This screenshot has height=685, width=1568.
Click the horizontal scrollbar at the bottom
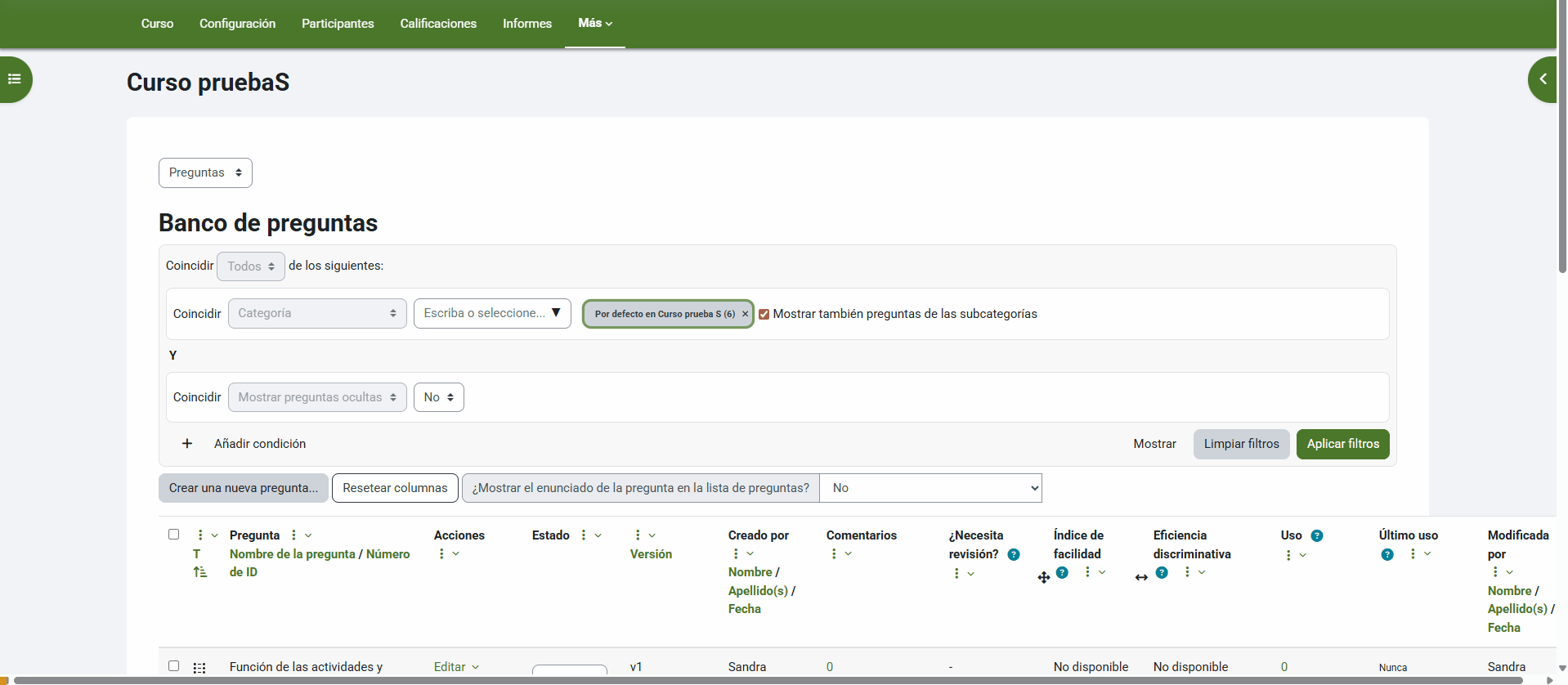768,680
